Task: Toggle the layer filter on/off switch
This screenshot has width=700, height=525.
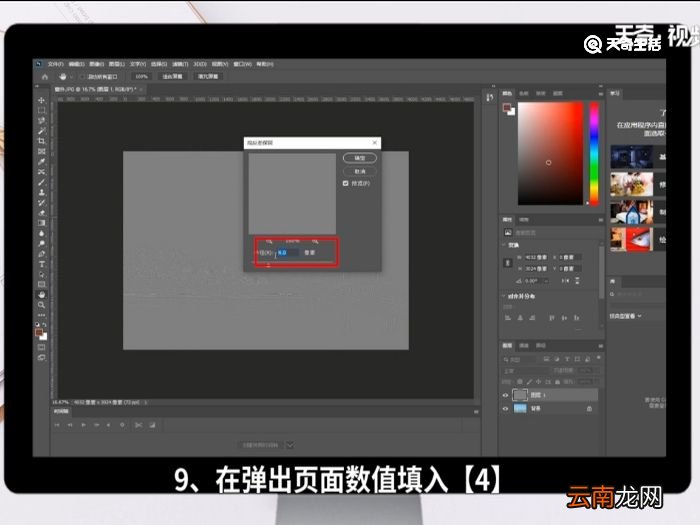Action: [598, 358]
